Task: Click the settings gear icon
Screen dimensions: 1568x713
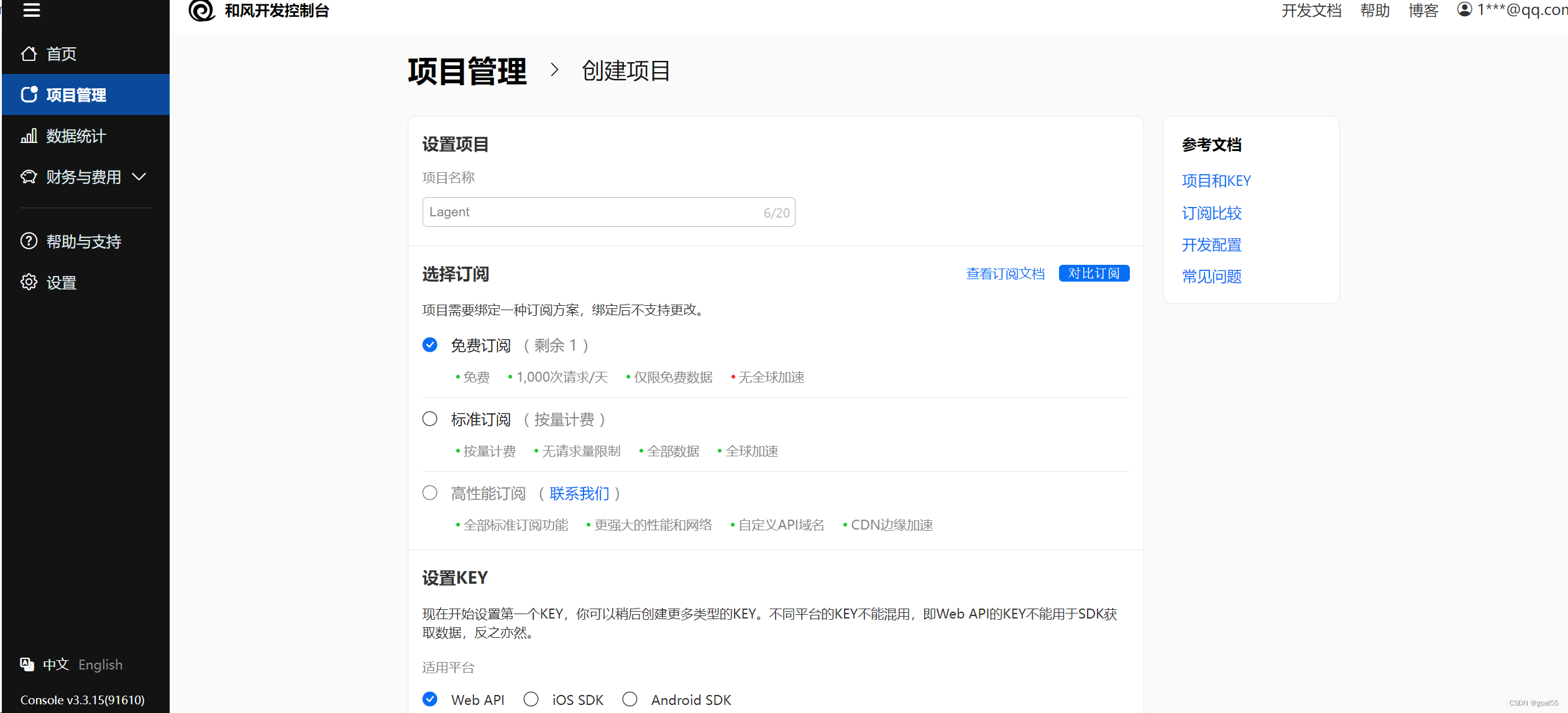Action: click(29, 282)
